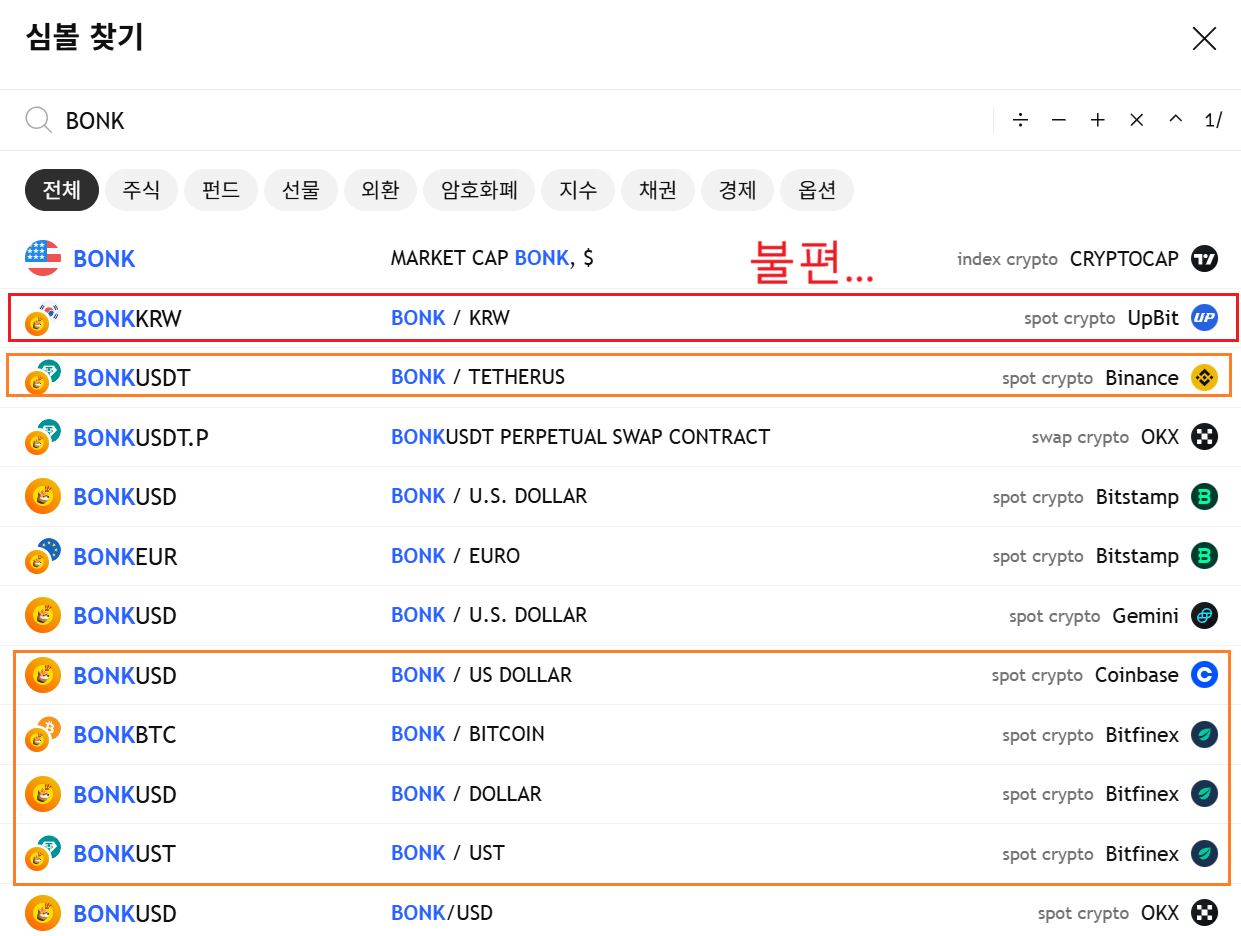Click the TradingView logo on CRYPTOCAP row
The image size is (1241, 936).
tap(1205, 258)
